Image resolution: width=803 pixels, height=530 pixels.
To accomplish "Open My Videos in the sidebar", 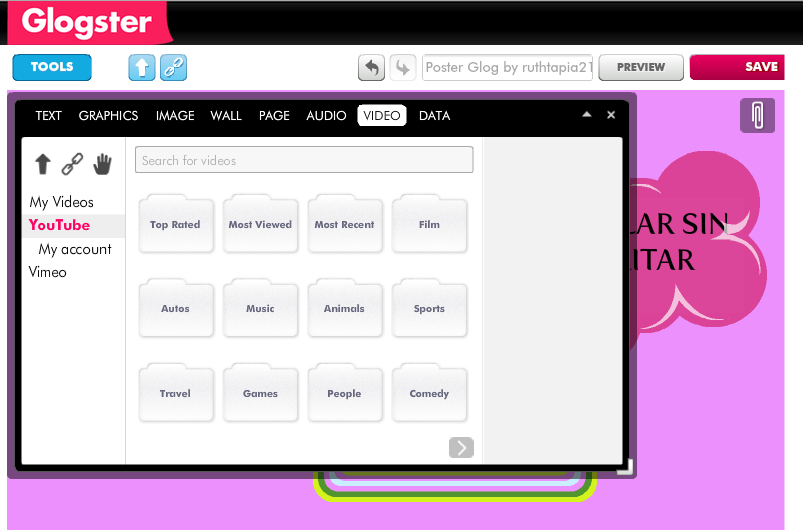I will 61,202.
